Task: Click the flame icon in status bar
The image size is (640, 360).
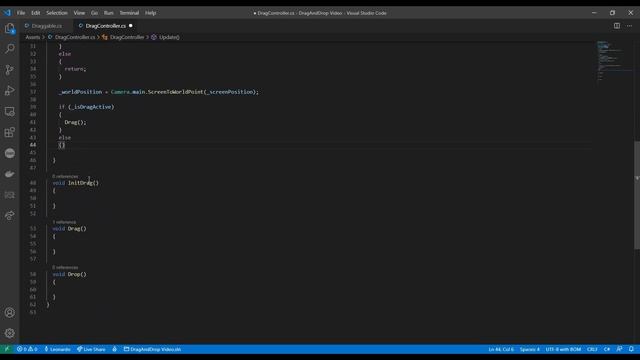Action: coord(115,349)
